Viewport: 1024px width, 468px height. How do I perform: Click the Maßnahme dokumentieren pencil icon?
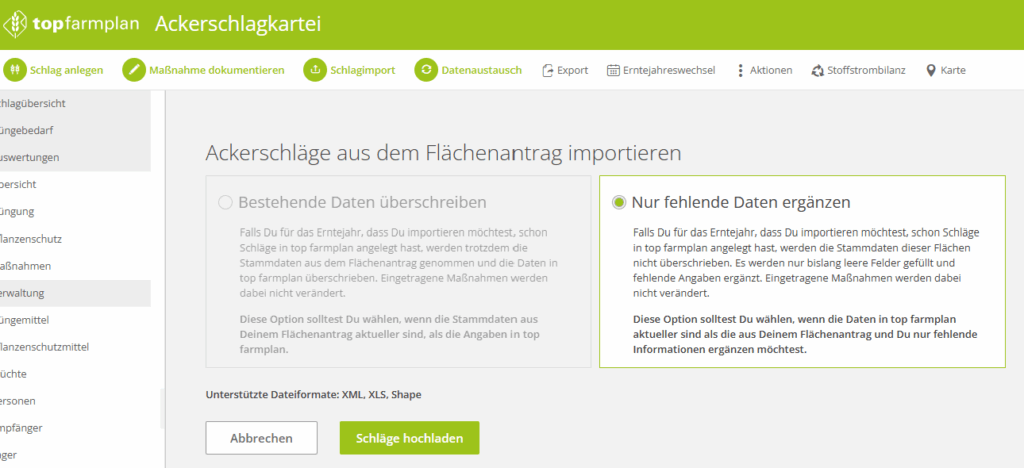click(x=134, y=70)
